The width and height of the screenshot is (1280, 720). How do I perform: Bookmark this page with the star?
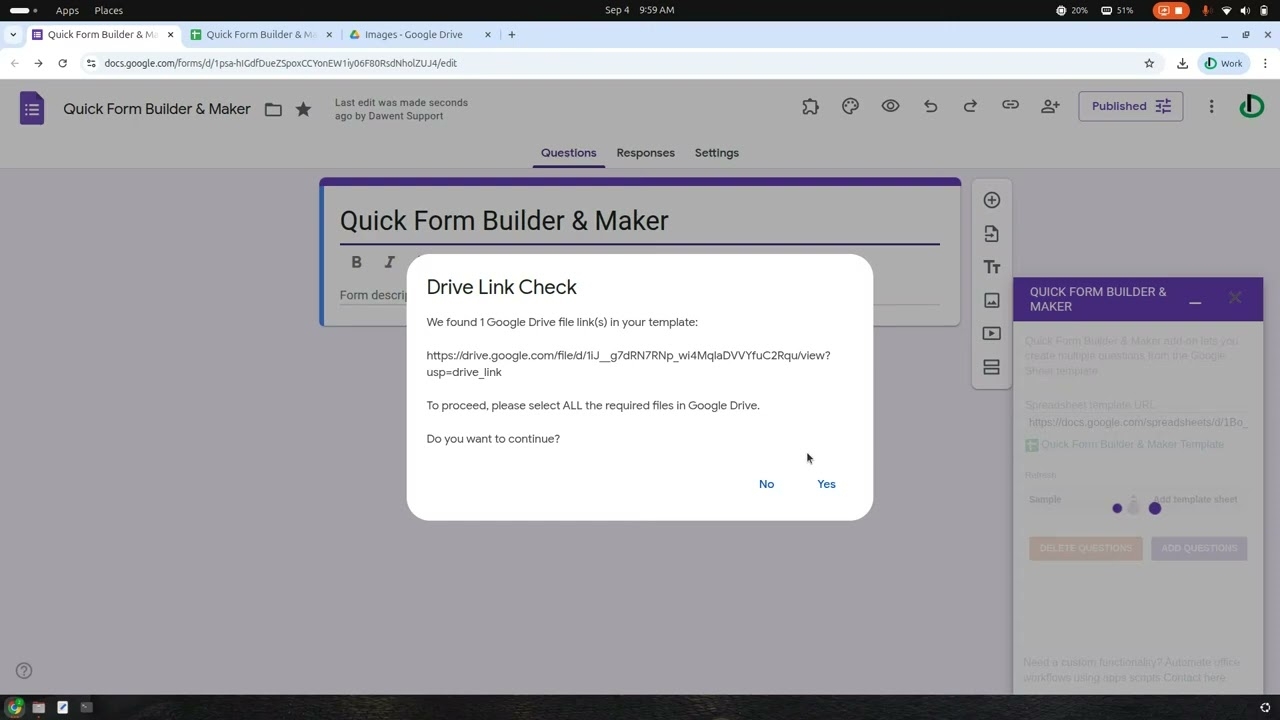click(x=1149, y=63)
